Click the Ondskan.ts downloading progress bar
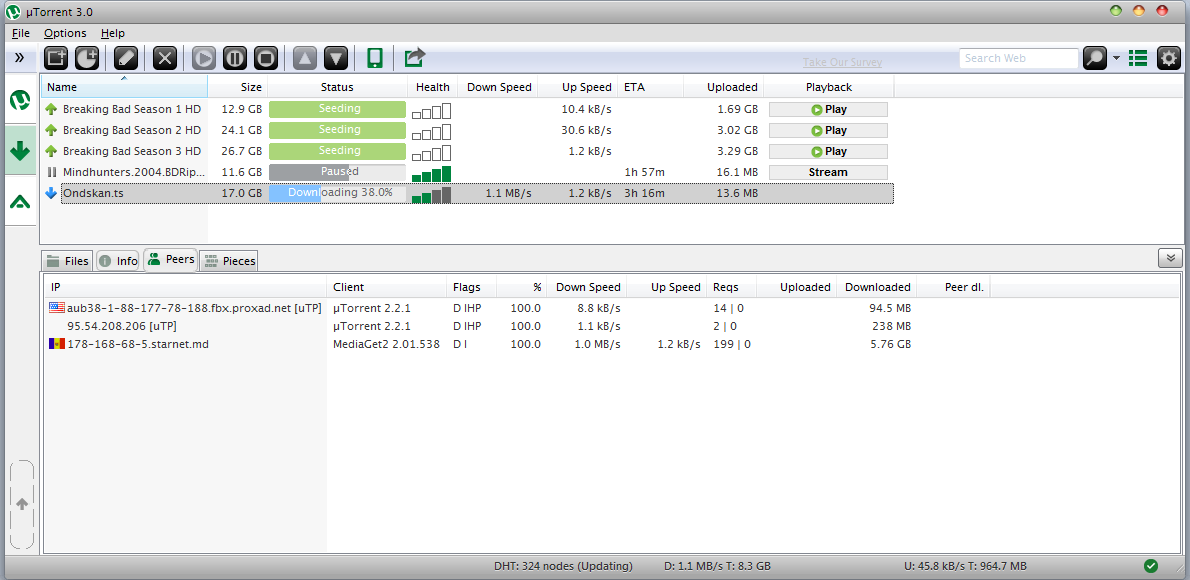 pos(338,193)
